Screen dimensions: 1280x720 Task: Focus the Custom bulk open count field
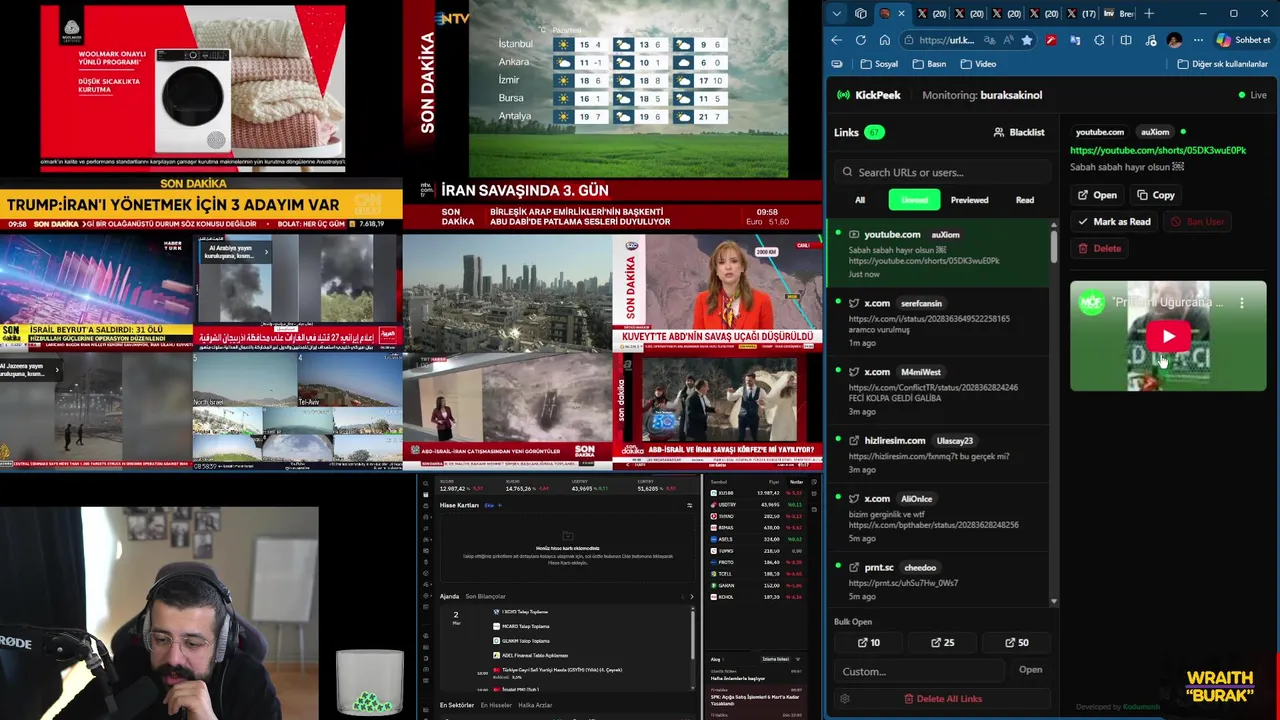920,671
